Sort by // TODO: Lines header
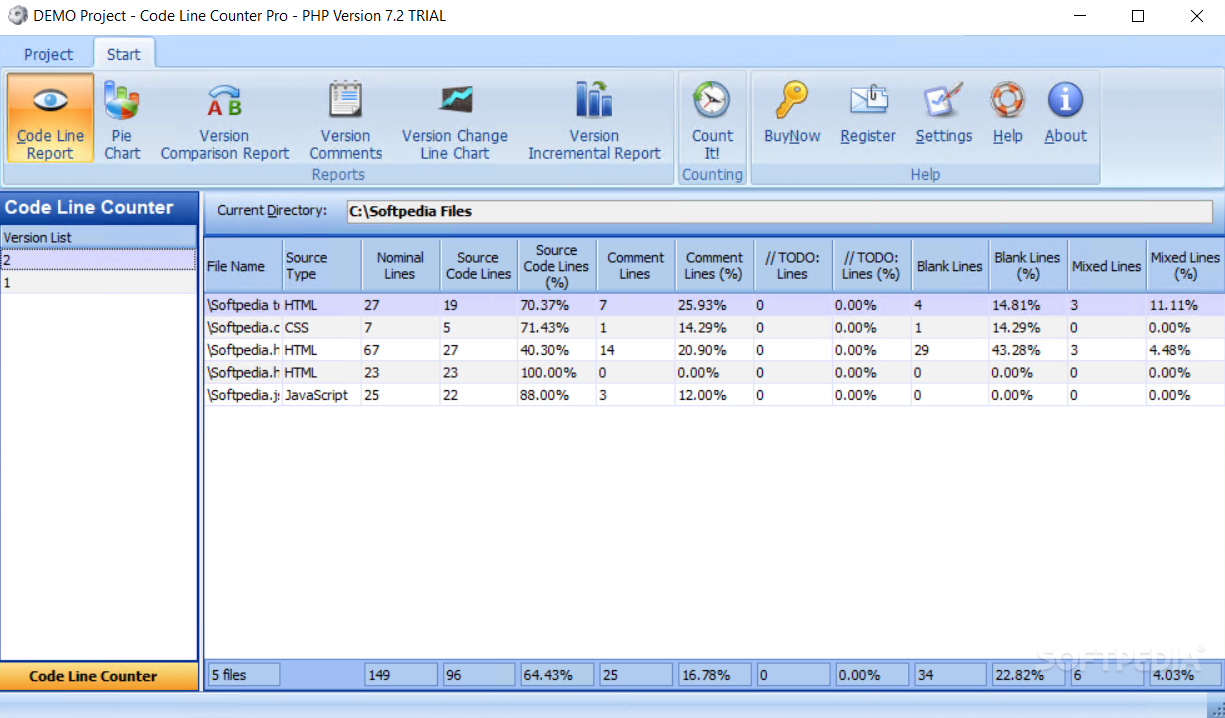The image size is (1225, 718). pyautogui.click(x=792, y=266)
